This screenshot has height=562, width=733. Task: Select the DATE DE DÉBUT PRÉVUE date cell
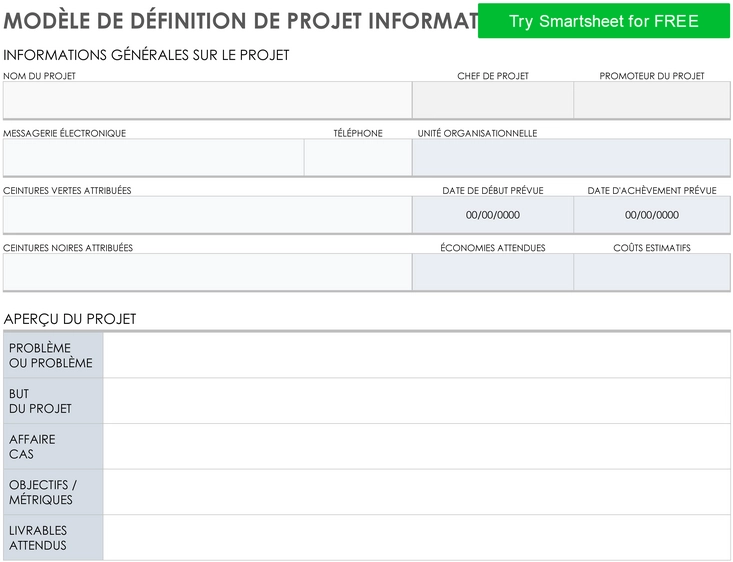[x=493, y=215]
